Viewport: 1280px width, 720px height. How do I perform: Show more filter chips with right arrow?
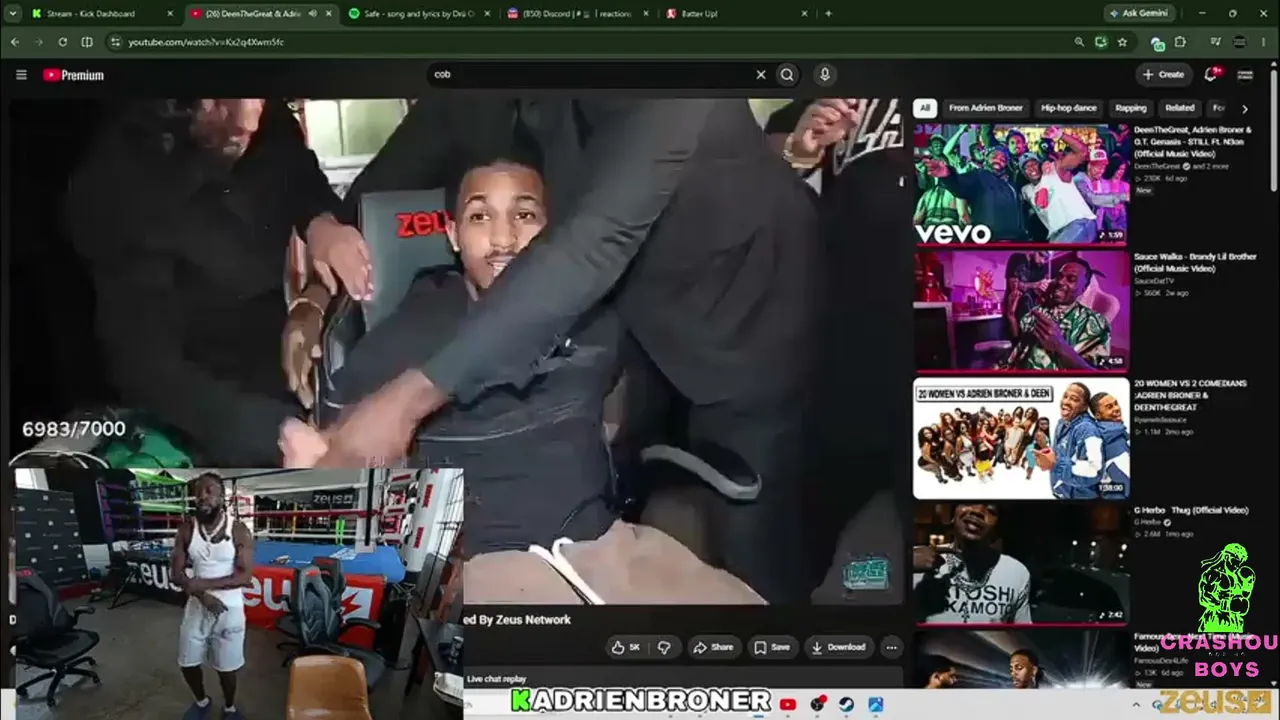tap(1245, 108)
